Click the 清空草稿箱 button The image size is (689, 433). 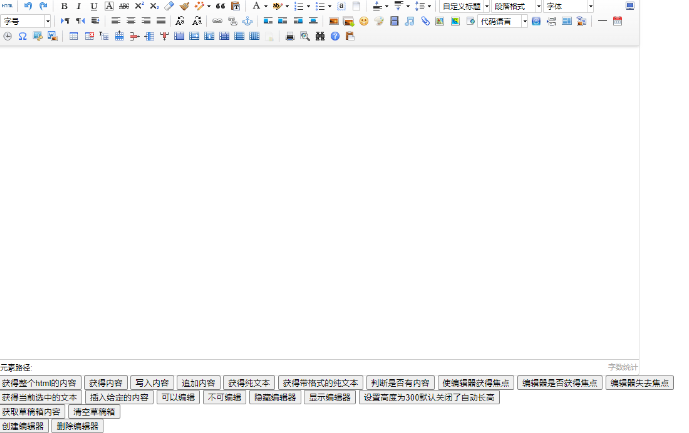94,412
